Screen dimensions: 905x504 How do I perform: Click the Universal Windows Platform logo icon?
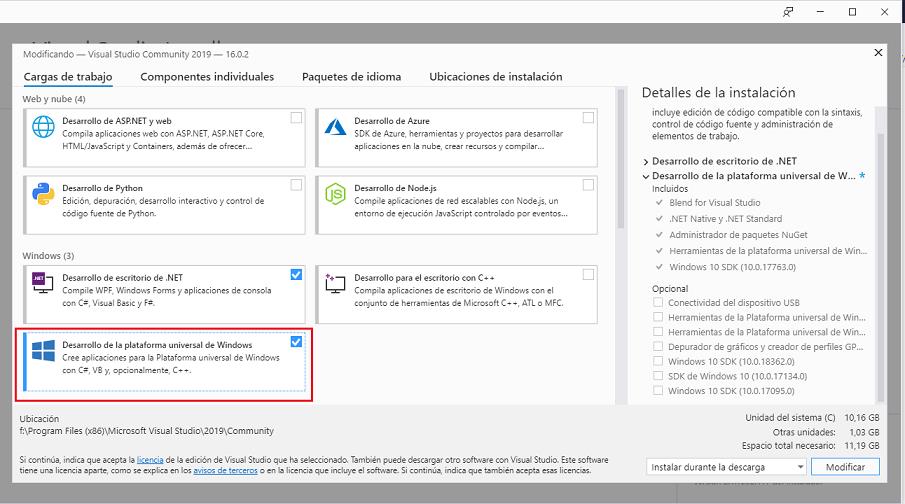tap(43, 350)
